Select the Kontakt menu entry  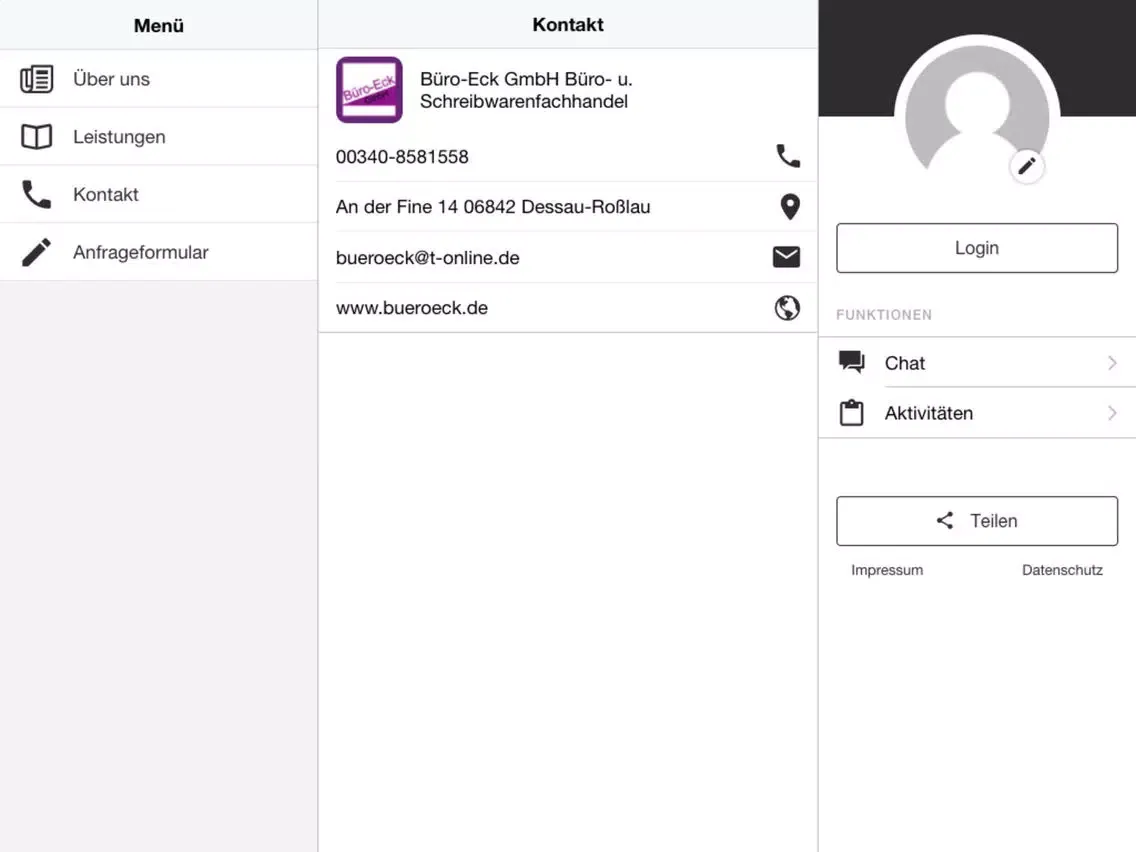pyautogui.click(x=159, y=194)
